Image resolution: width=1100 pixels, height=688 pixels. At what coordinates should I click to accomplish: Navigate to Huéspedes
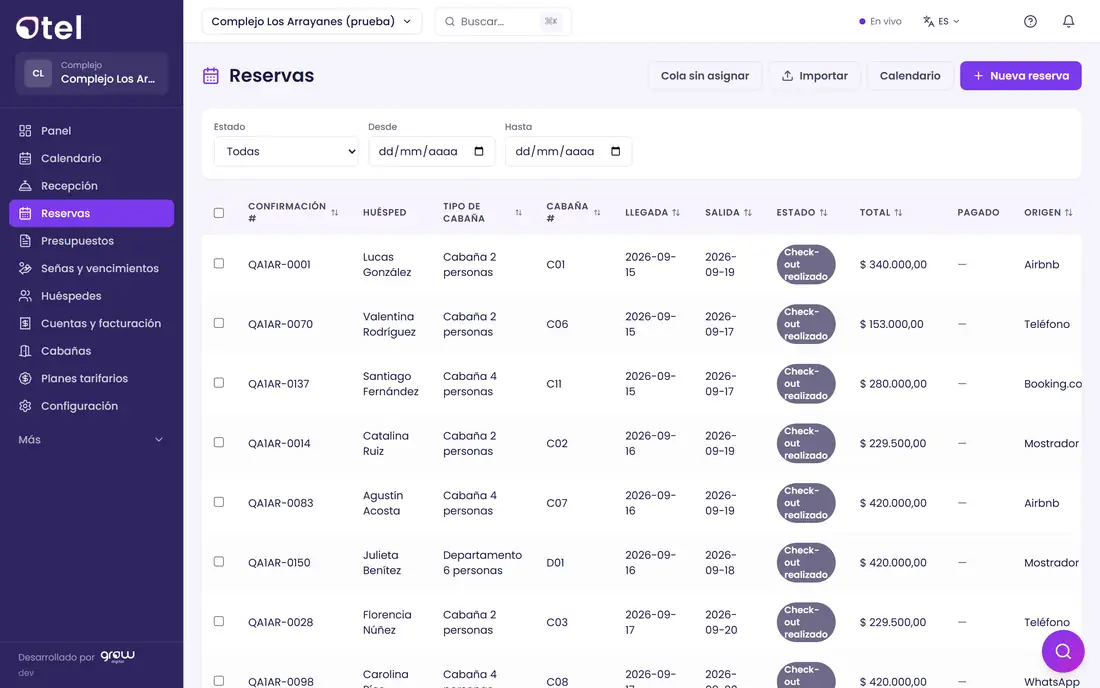coord(91,296)
